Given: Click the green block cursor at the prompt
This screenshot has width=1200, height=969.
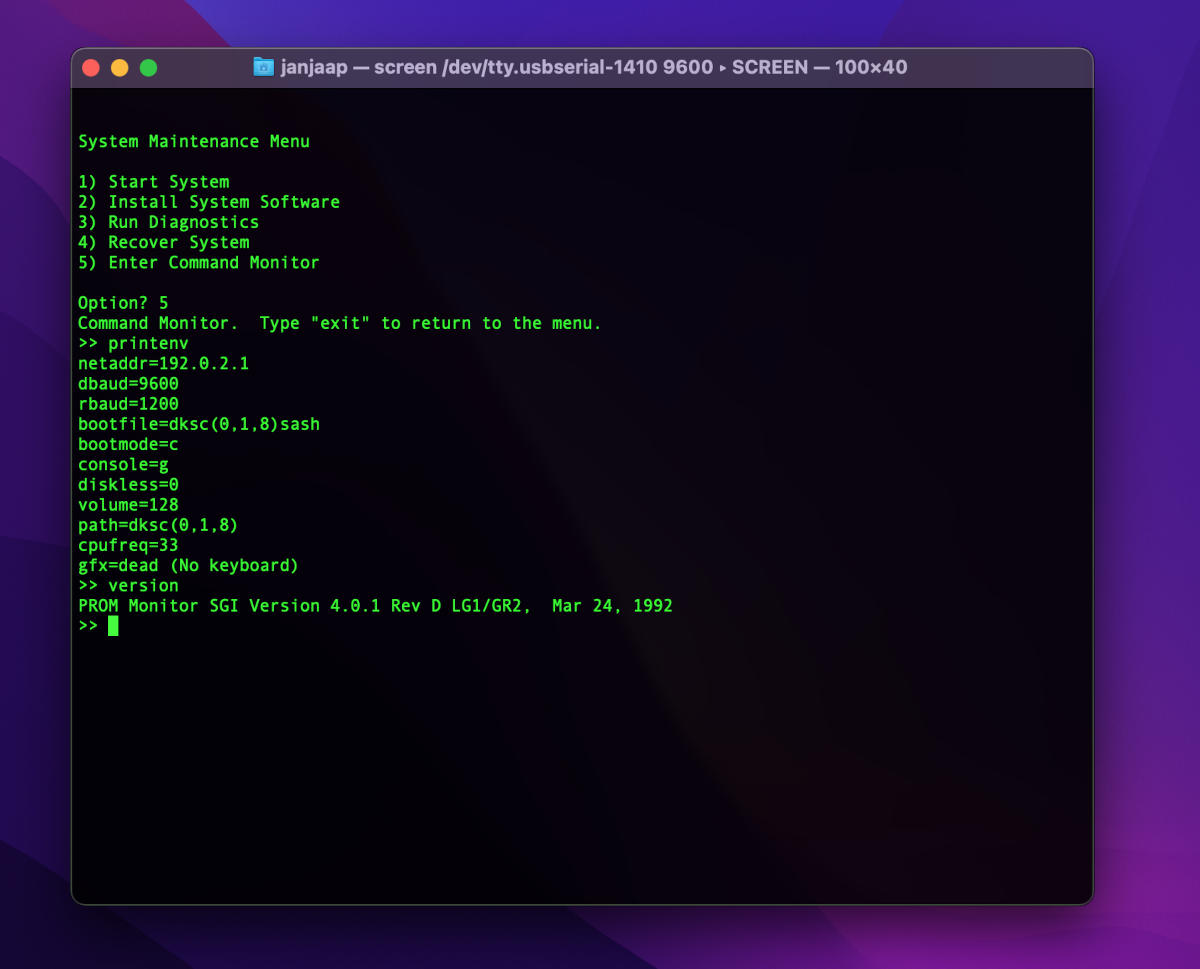Looking at the screenshot, I should tap(113, 626).
